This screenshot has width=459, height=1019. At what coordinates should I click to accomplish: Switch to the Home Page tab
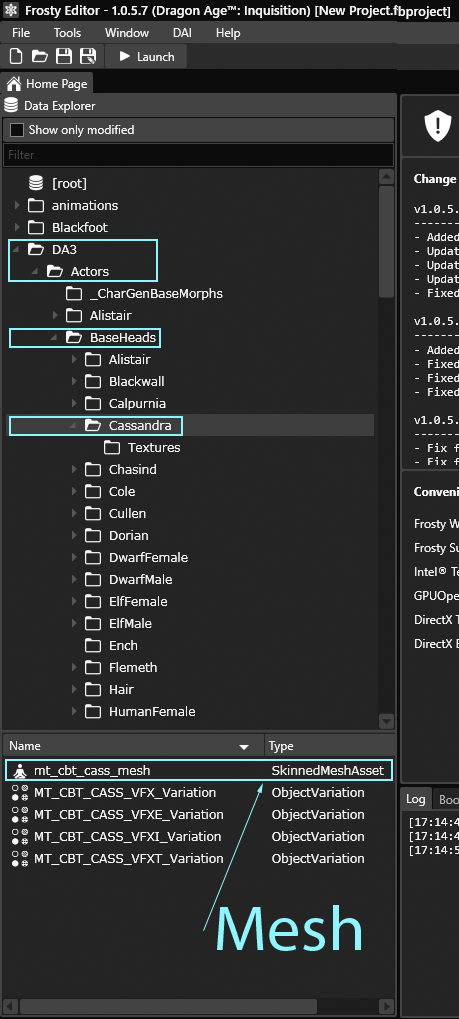48,84
